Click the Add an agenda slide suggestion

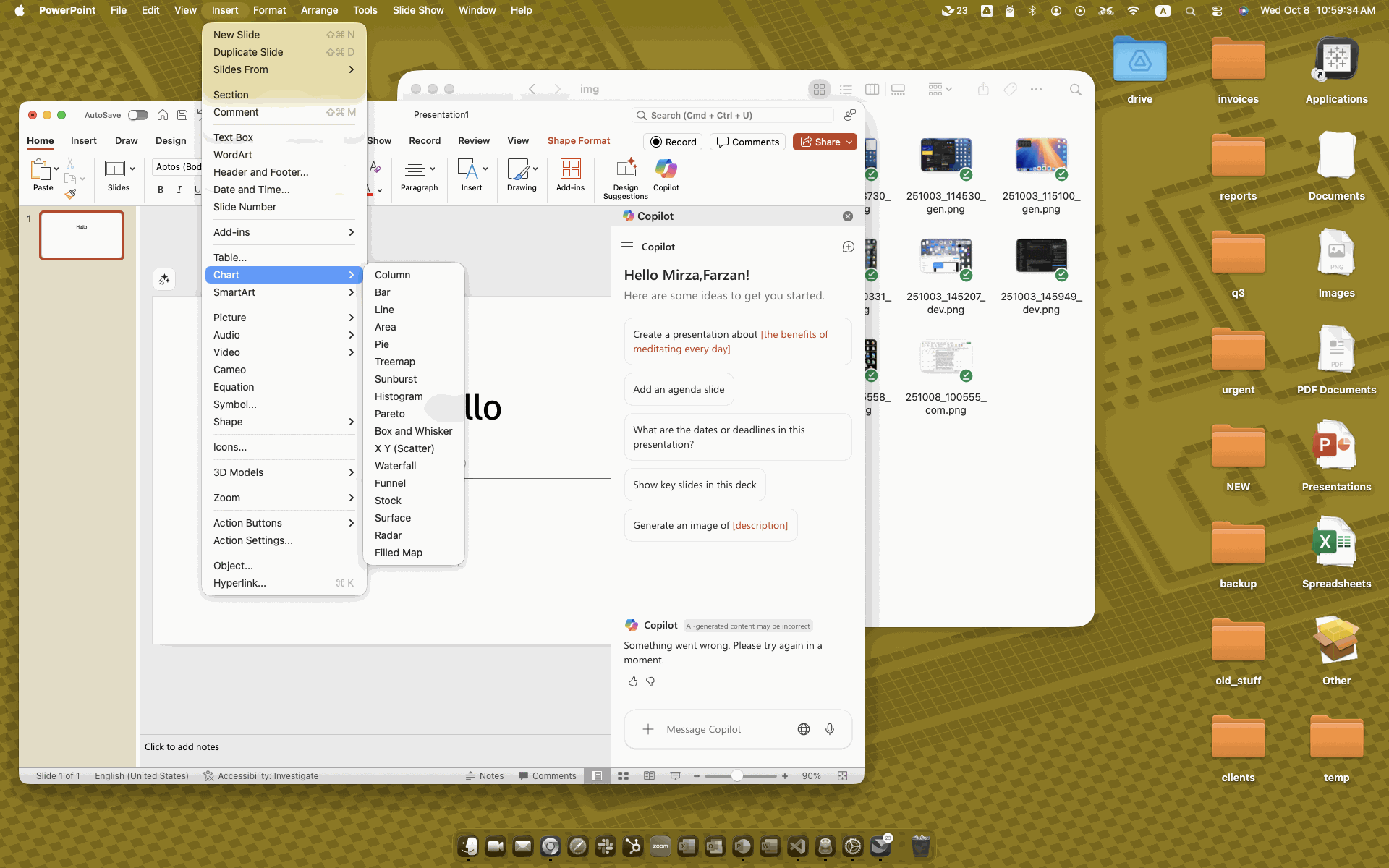tap(678, 389)
